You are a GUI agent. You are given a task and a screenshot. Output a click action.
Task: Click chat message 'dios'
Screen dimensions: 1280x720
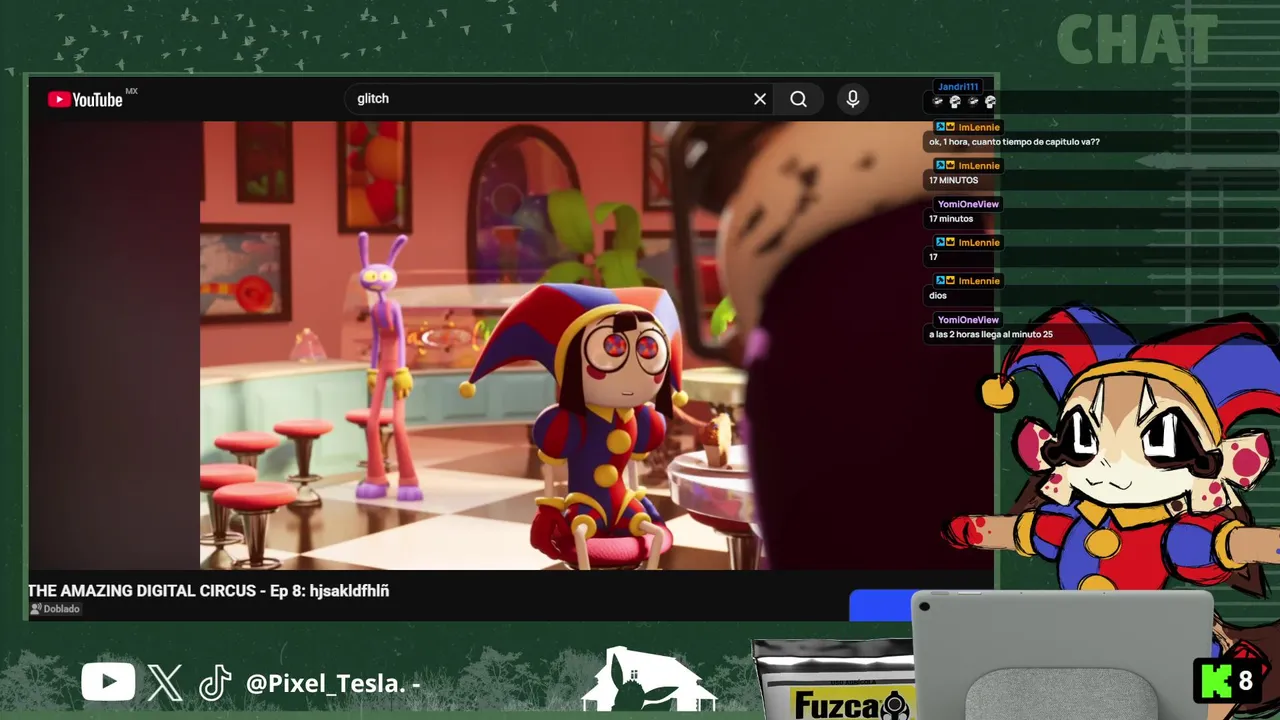click(x=937, y=296)
